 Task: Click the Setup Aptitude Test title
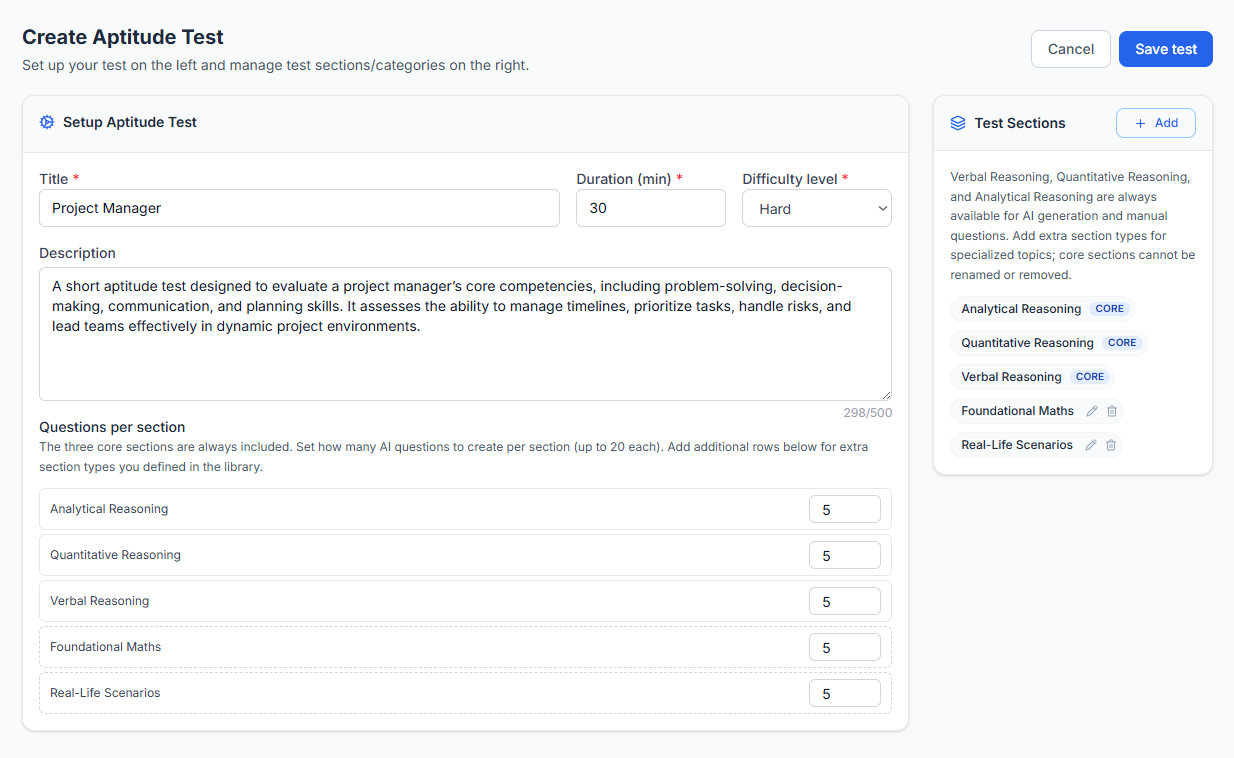point(130,122)
